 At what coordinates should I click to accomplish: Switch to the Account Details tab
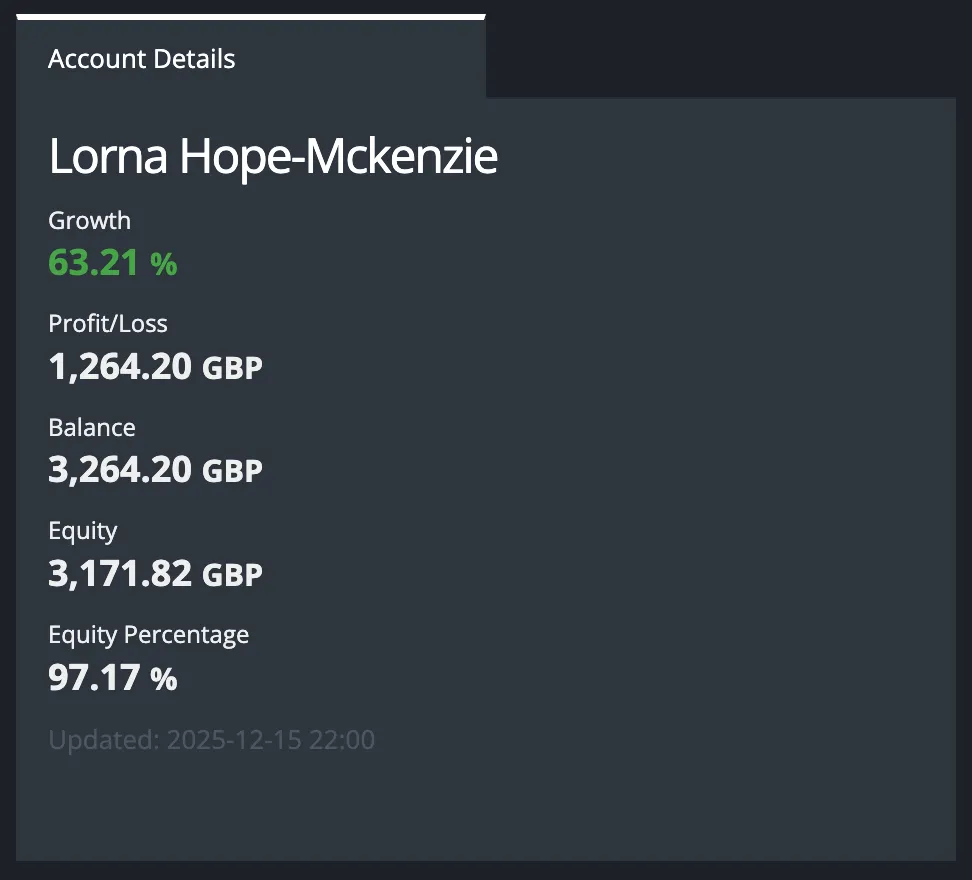click(142, 59)
